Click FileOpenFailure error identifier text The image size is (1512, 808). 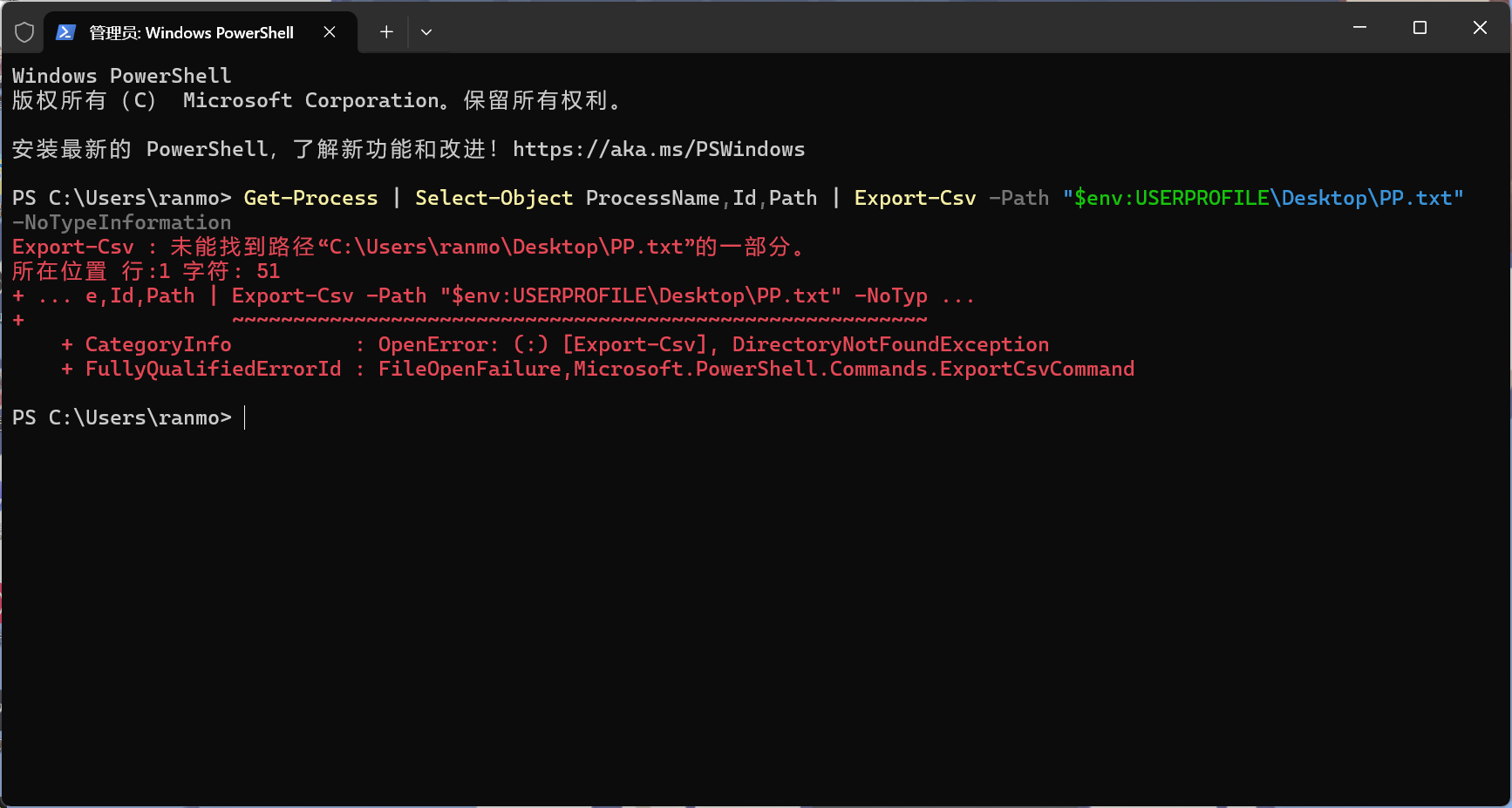coord(469,369)
